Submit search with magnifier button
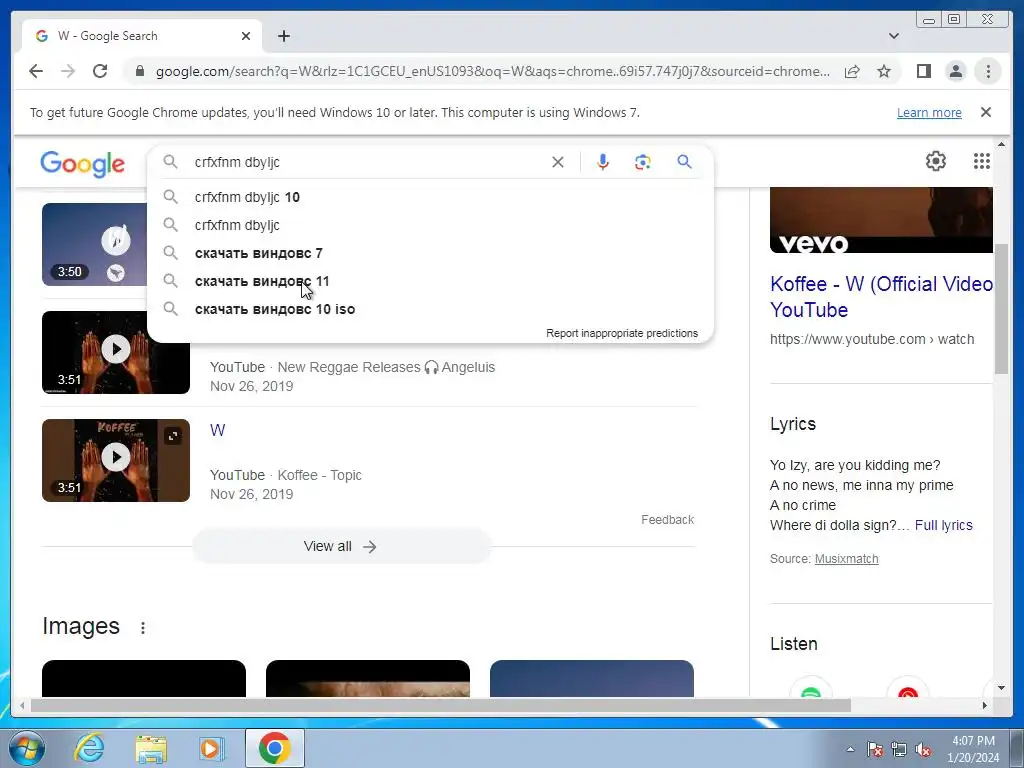1024x768 pixels. 684,161
